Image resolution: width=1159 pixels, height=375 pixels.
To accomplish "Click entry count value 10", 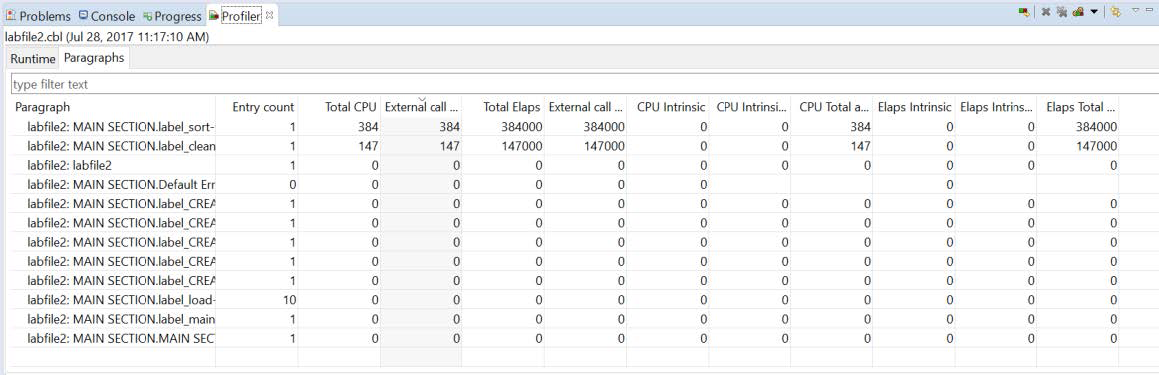I will click(x=289, y=300).
